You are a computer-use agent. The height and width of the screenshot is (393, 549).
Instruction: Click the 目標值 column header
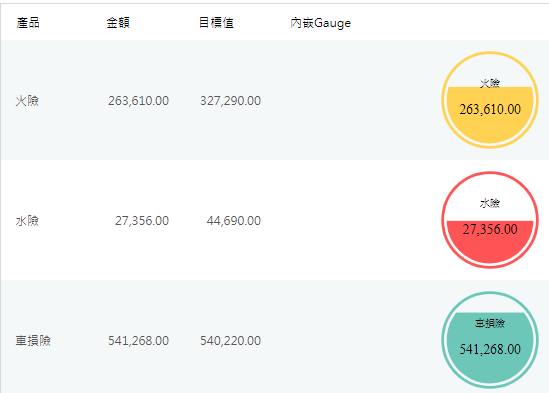tap(216, 23)
